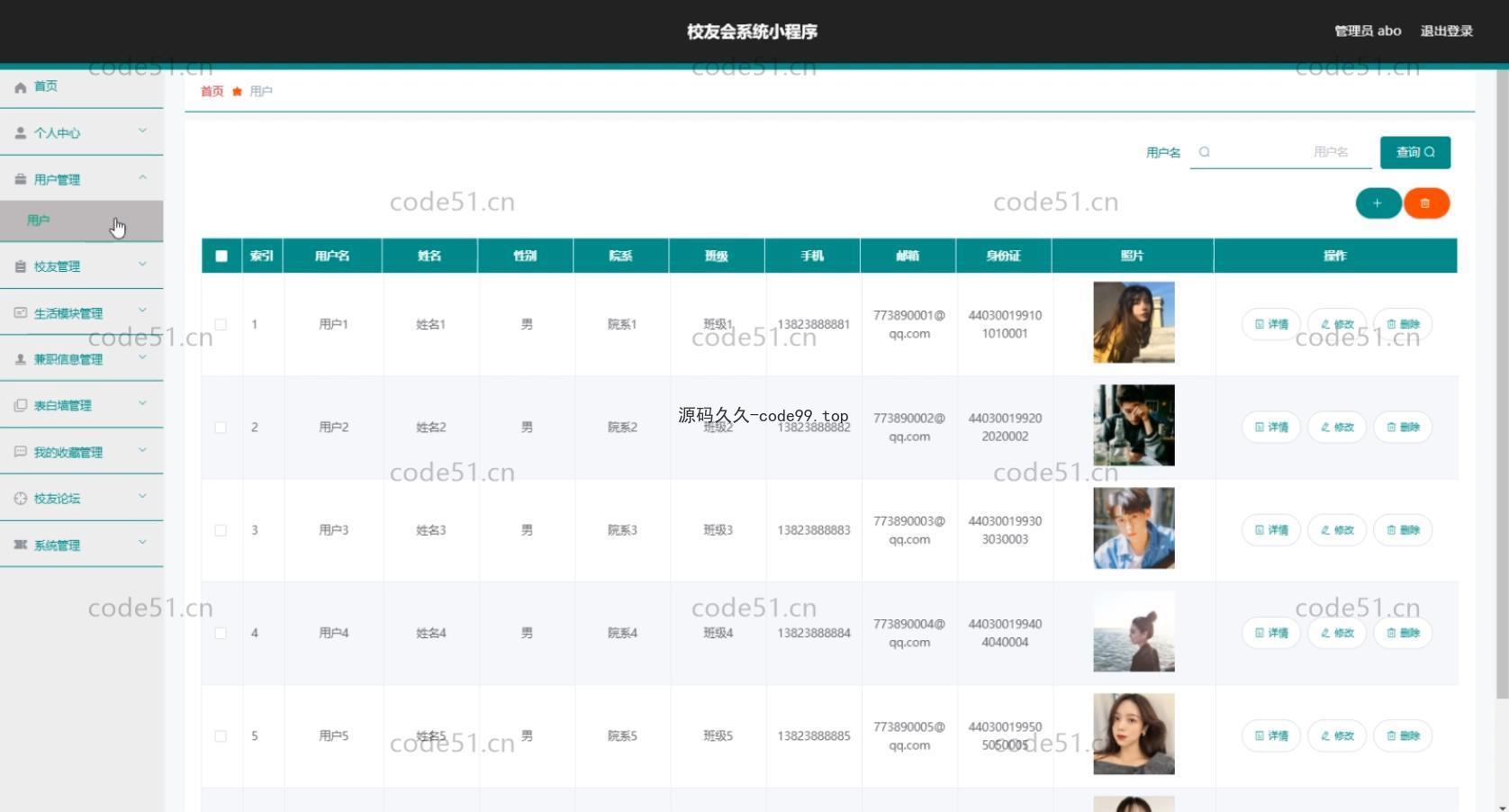Check the checkbox for 用户4 row

tap(221, 633)
